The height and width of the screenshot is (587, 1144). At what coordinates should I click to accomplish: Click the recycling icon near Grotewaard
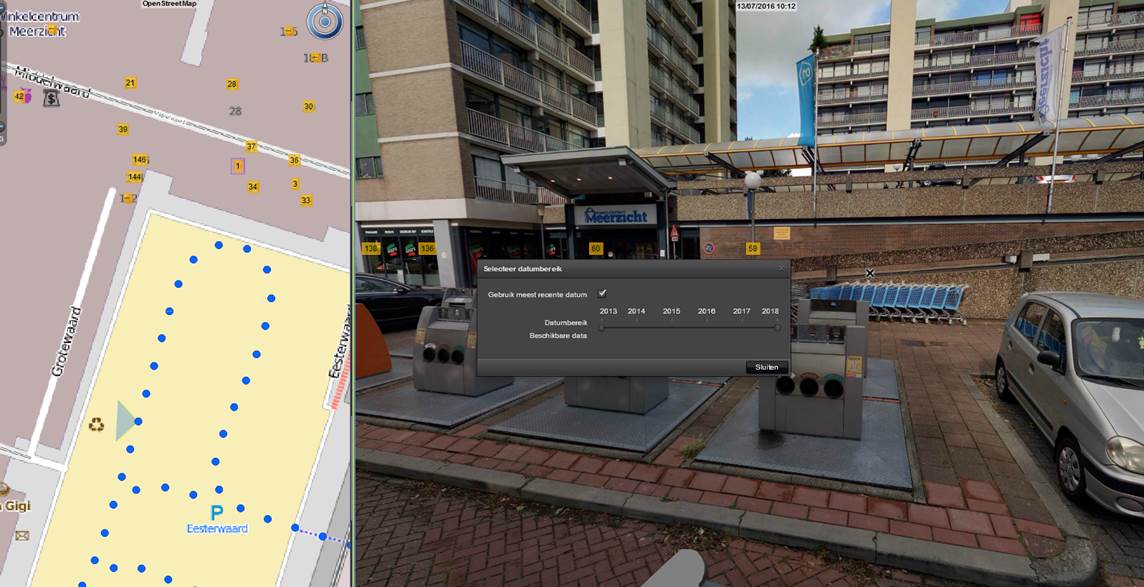(96, 424)
